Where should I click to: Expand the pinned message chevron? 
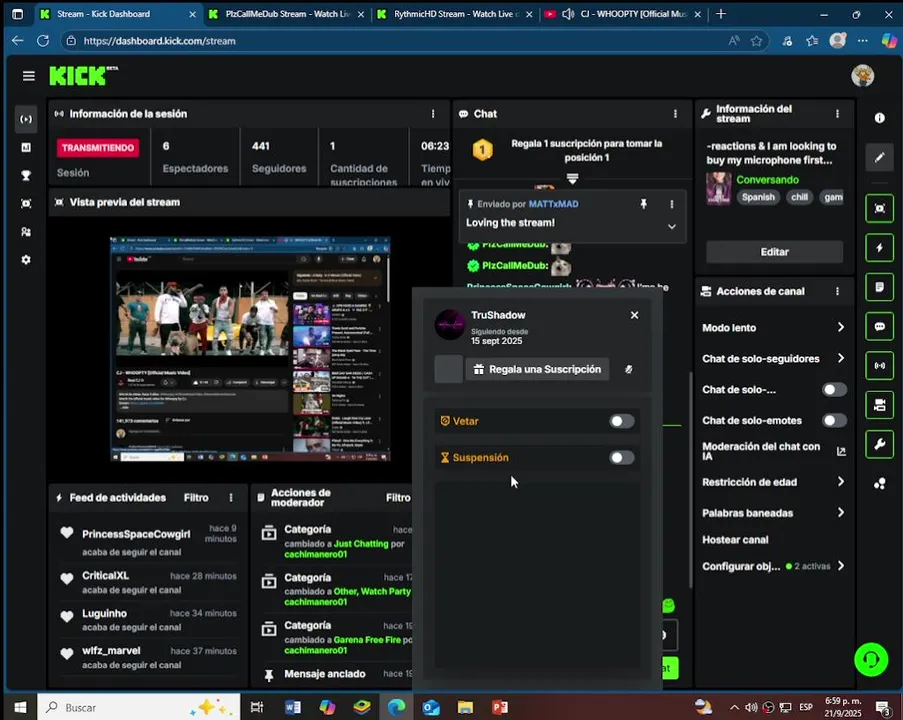[671, 226]
